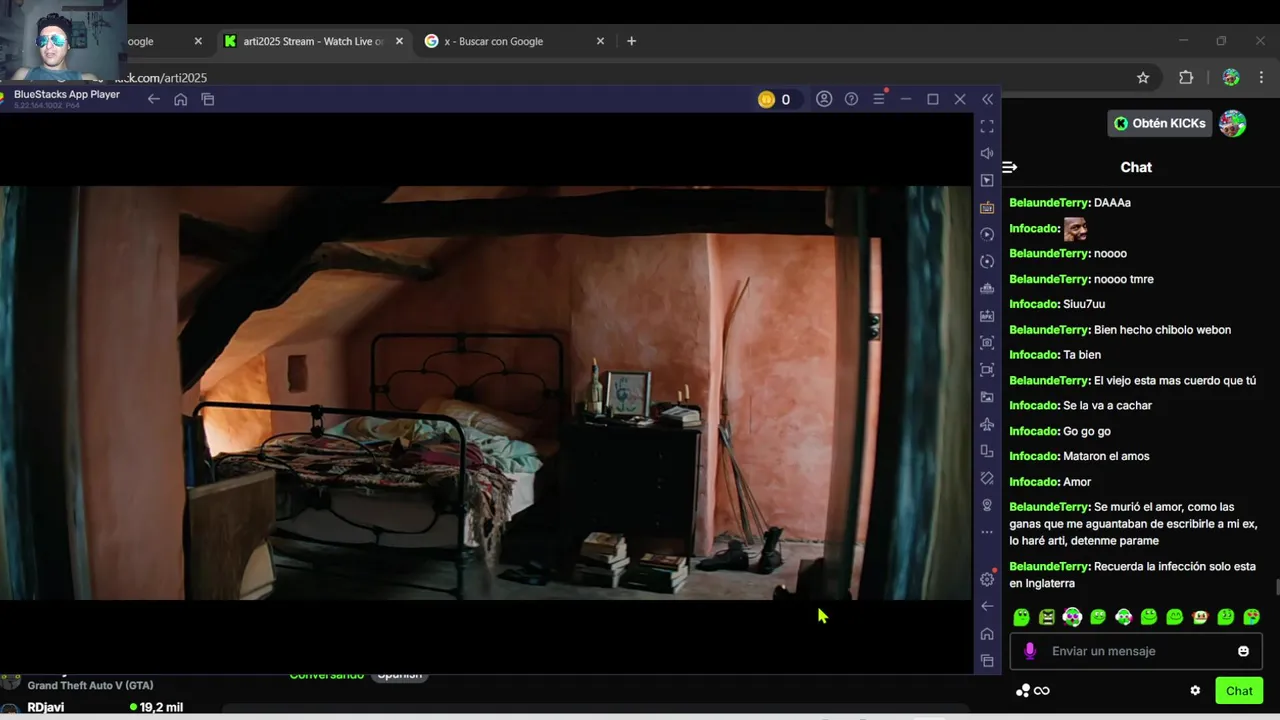This screenshot has width=1280, height=720.
Task: Click the green Chat send button
Action: pyautogui.click(x=1239, y=691)
